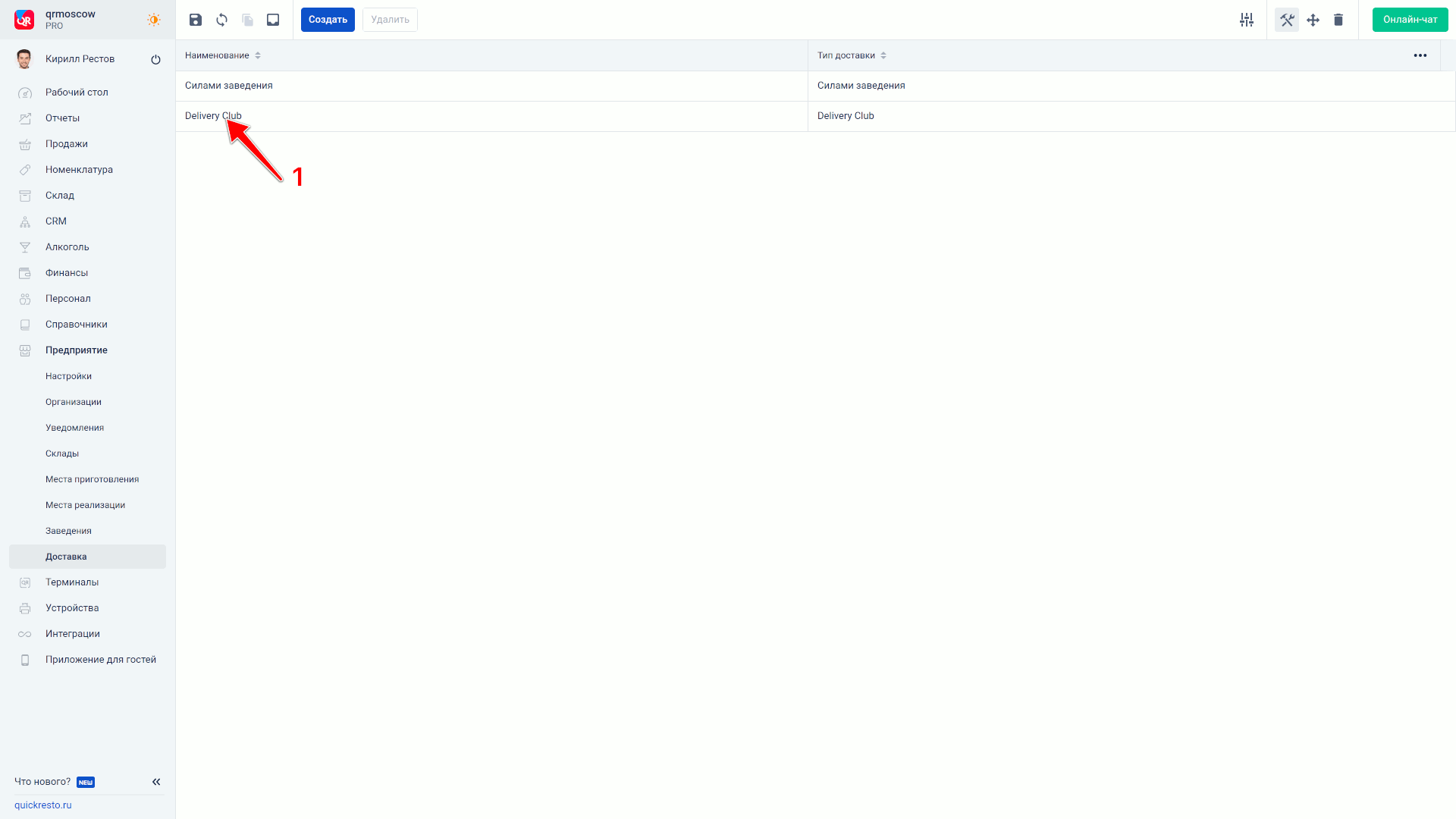Image resolution: width=1456 pixels, height=819 pixels.
Task: Click the Финансы wallet icon
Action: tap(25, 273)
